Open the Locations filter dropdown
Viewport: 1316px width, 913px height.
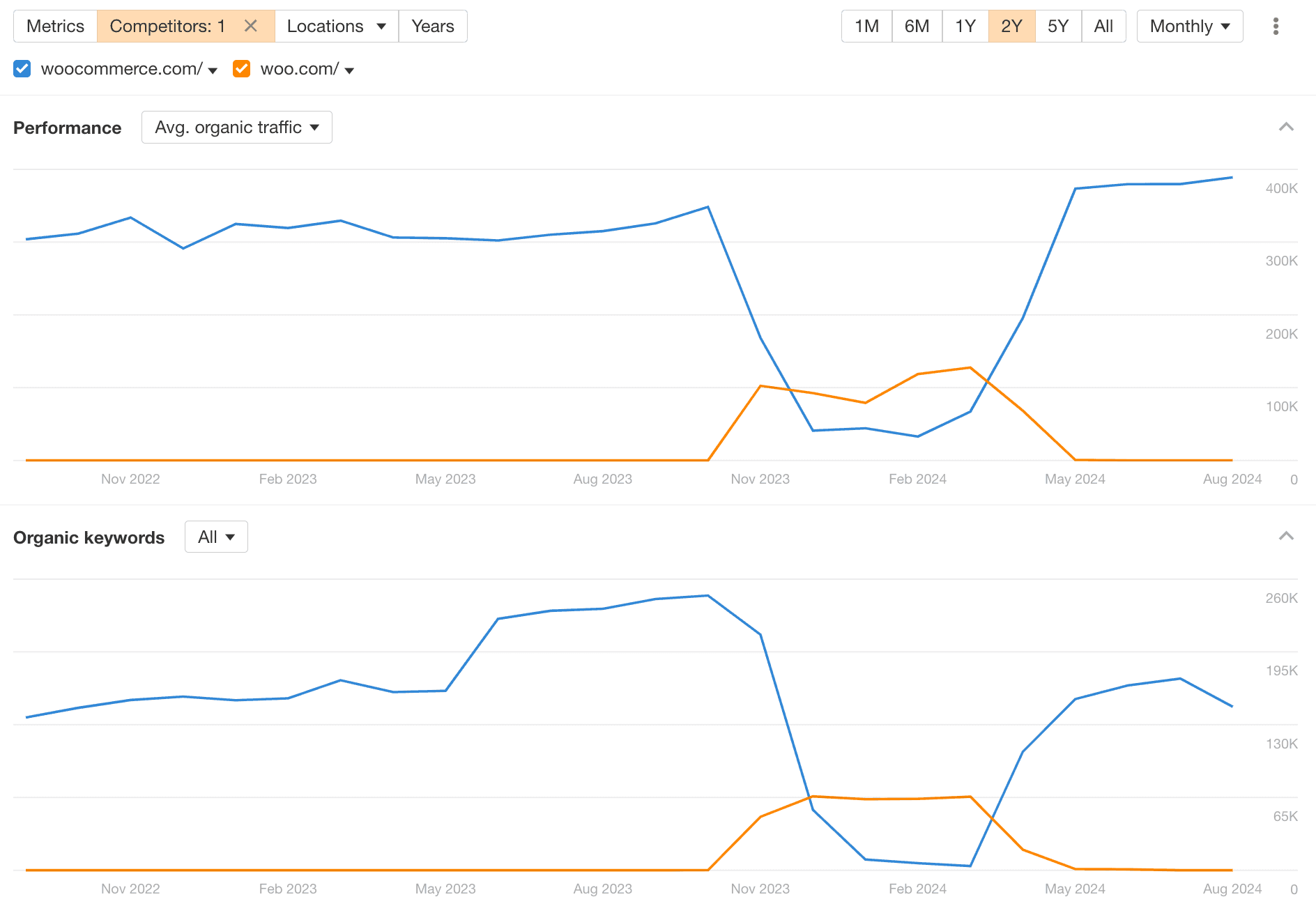337,26
